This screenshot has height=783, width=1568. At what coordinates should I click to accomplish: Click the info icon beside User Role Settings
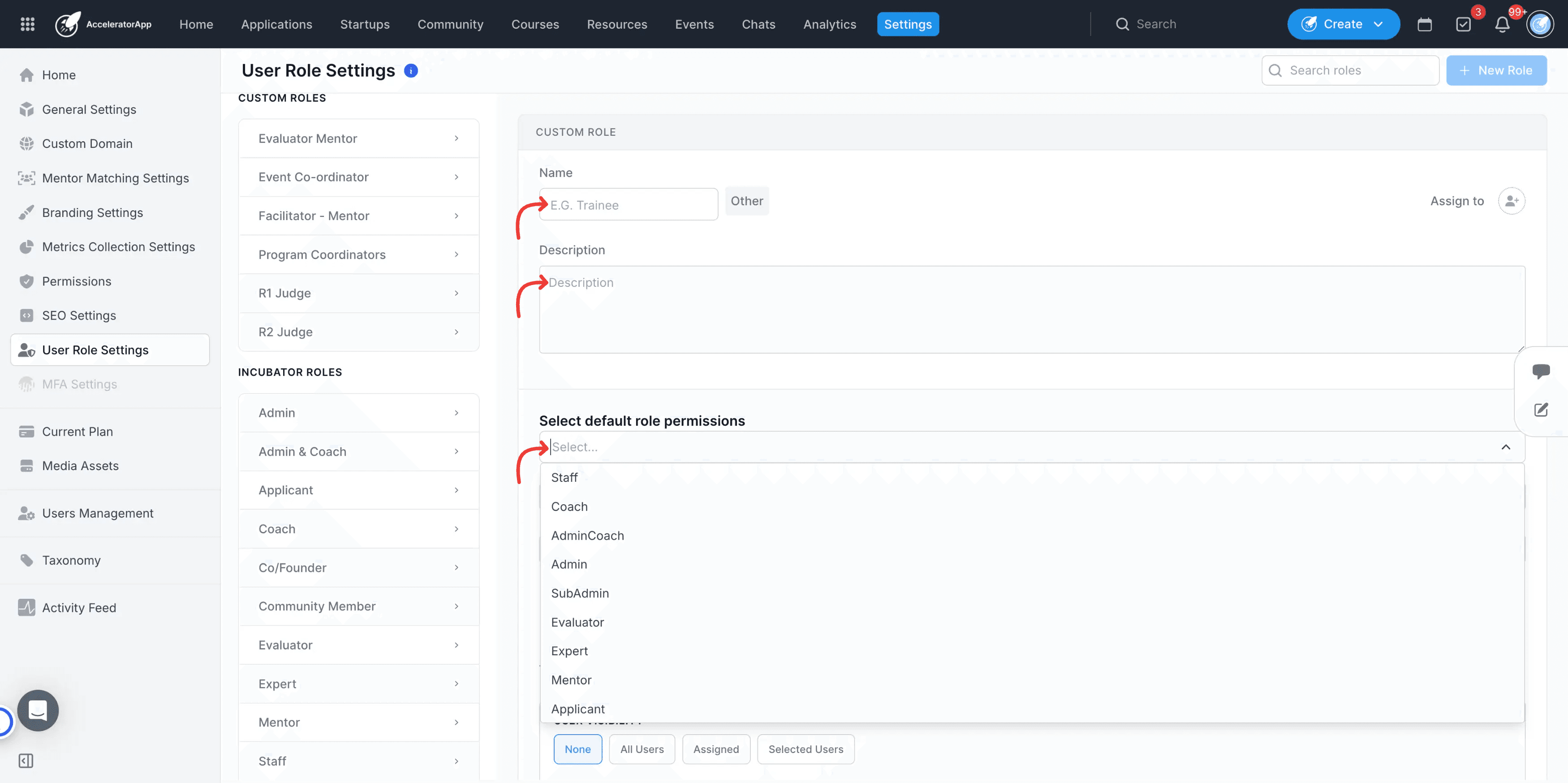coord(411,71)
